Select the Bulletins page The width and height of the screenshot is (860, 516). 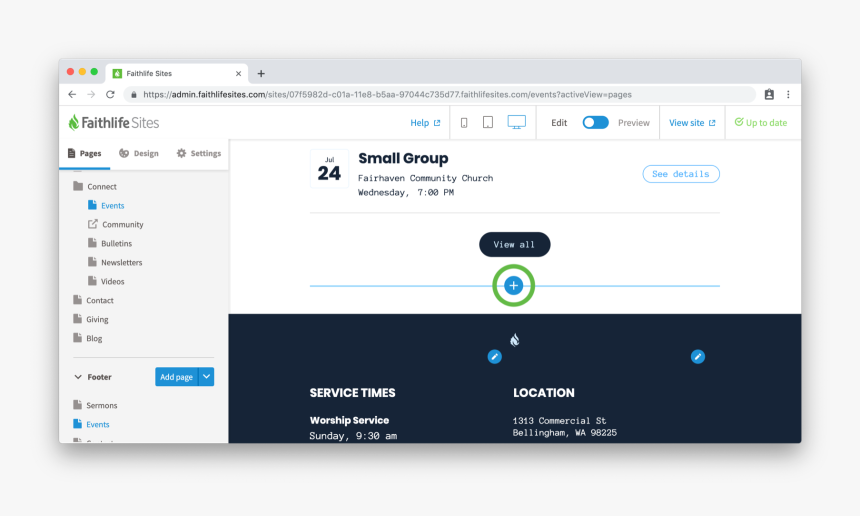(116, 243)
